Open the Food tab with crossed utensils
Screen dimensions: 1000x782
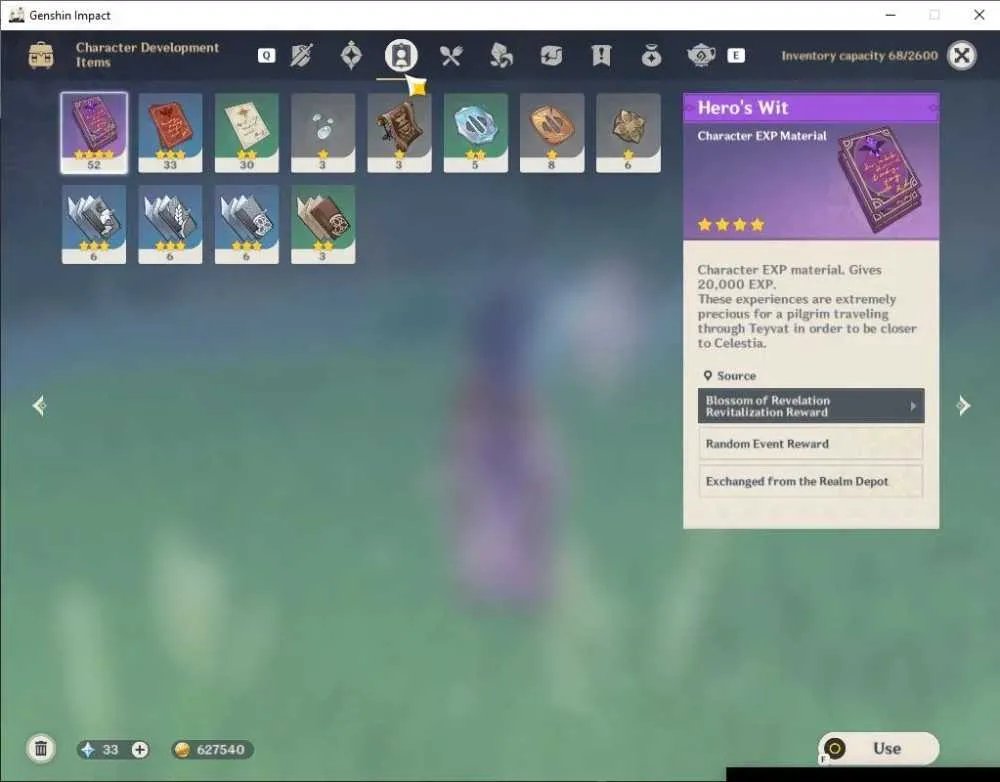pos(450,56)
